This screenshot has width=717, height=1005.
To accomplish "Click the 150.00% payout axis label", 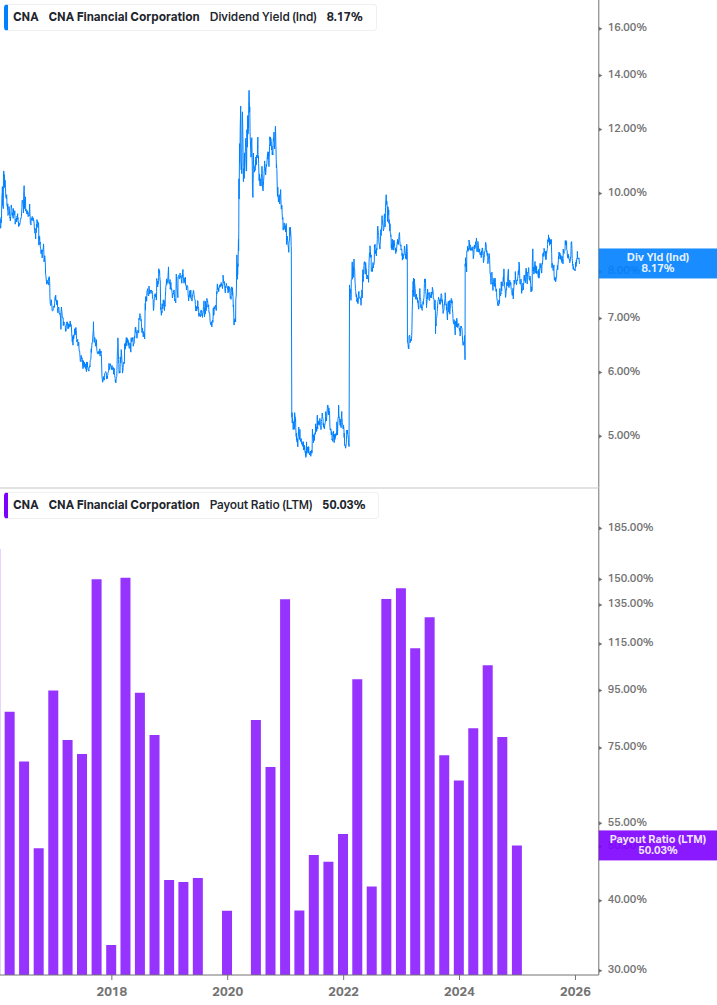I will coord(630,578).
